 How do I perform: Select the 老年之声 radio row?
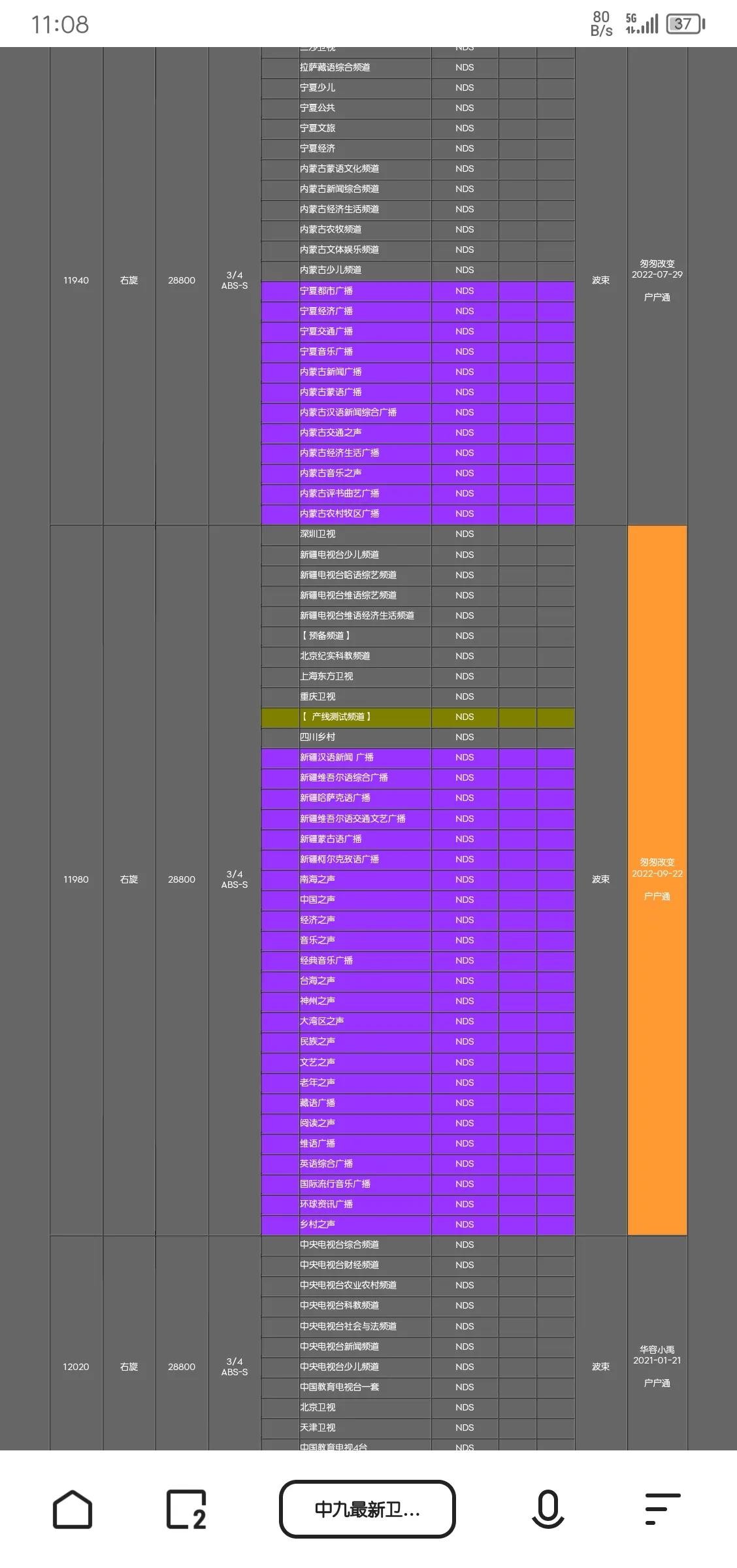(418, 1083)
